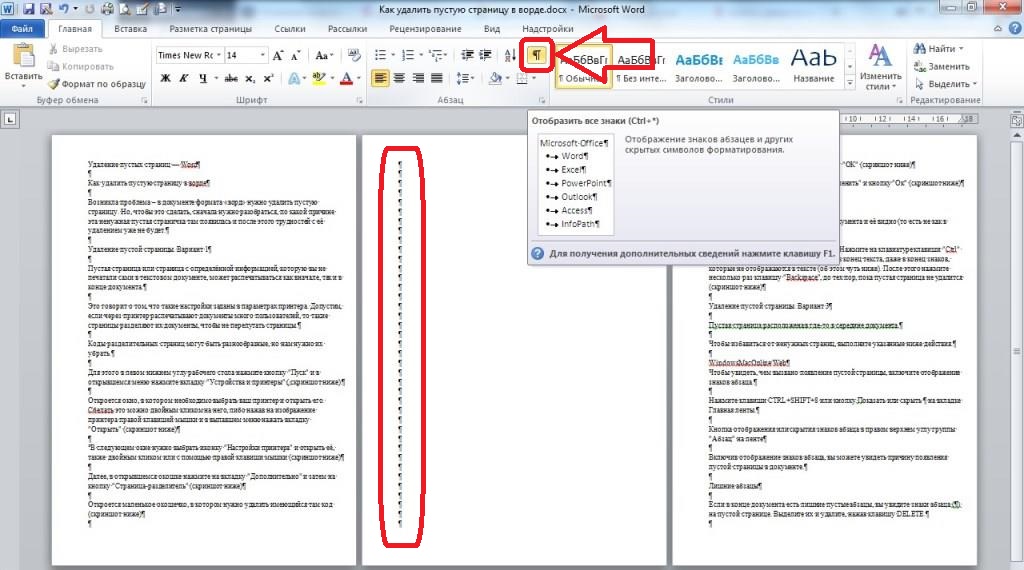The width and height of the screenshot is (1024, 570).
Task: Toggle underline (Ч) formatting
Action: point(203,78)
